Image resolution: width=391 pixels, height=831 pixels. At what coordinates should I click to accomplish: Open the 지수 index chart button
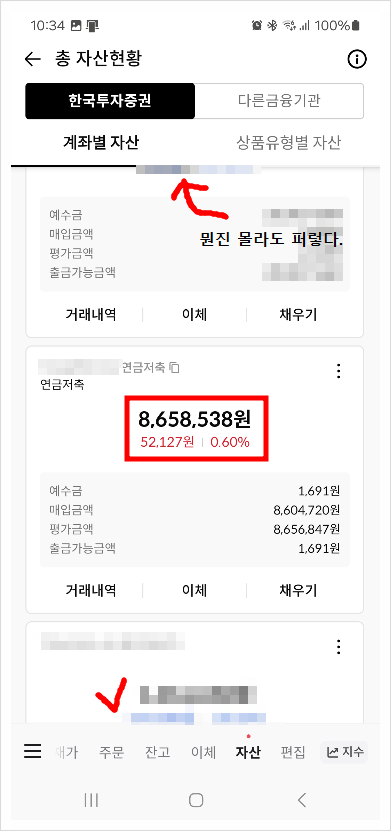344,752
